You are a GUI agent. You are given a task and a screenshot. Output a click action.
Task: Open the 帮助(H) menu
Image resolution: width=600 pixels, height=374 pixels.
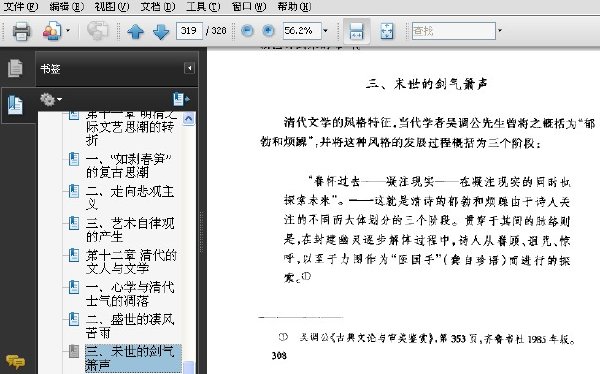295,7
